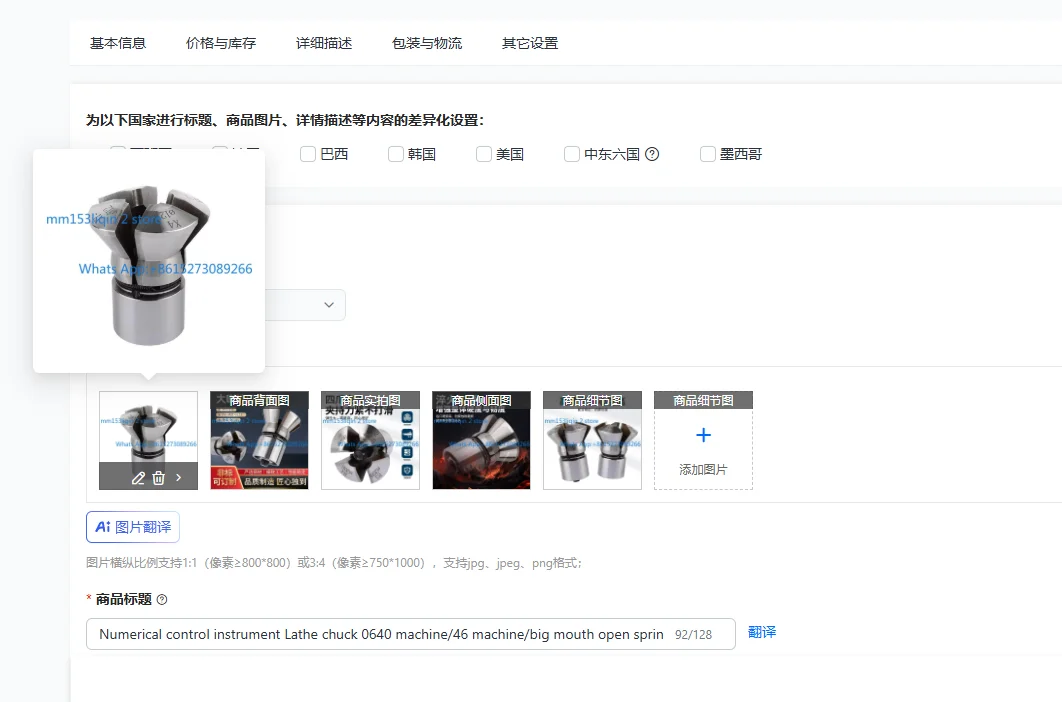The image size is (1062, 702).
Task: Click into the product title input field
Action: (x=410, y=634)
